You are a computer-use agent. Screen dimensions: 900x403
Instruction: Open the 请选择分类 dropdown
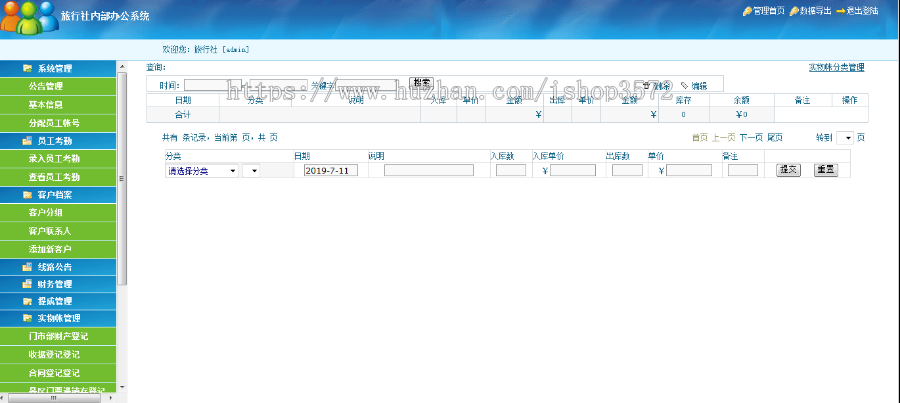[x=202, y=171]
